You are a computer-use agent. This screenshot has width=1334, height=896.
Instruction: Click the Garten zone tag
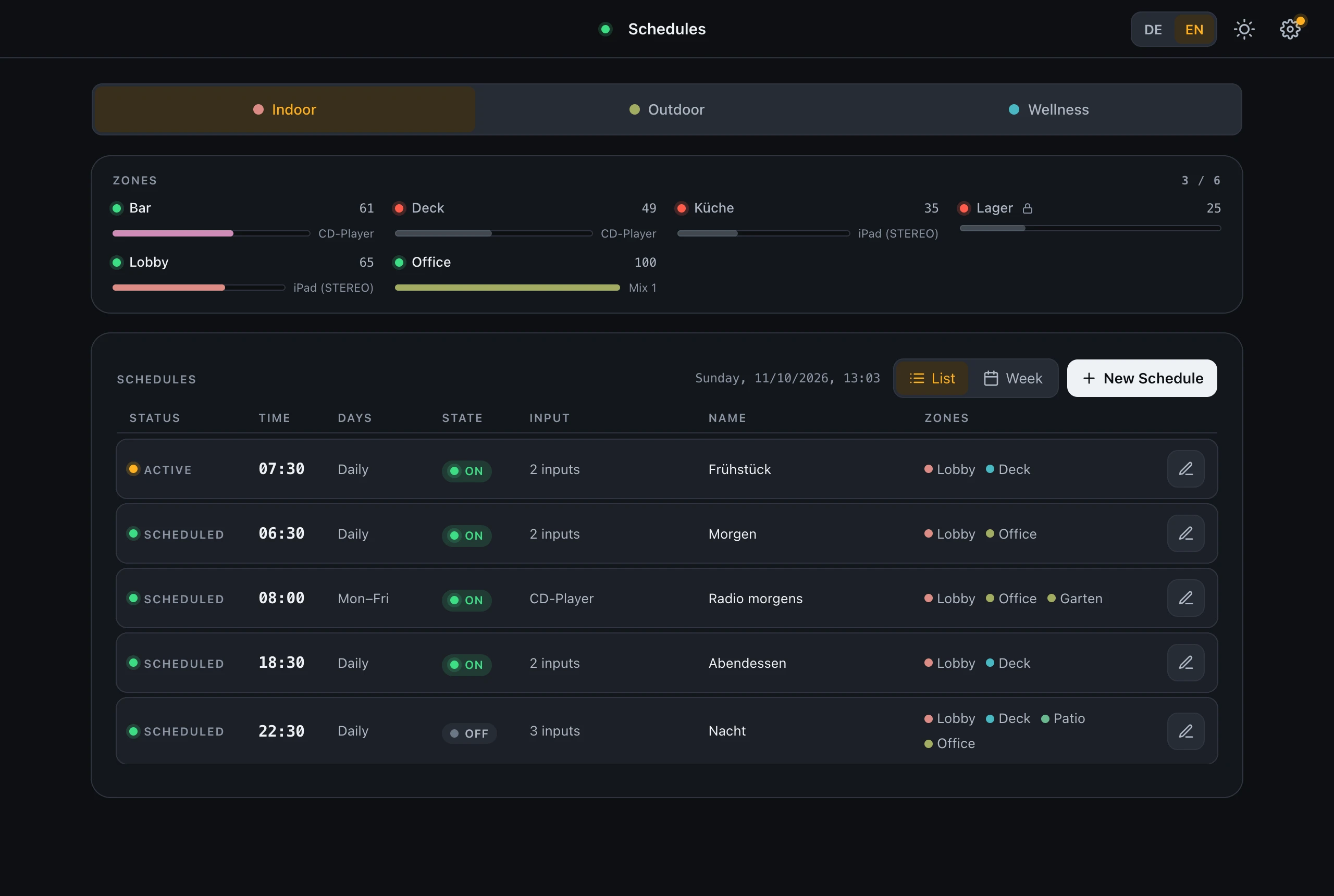coord(1074,598)
